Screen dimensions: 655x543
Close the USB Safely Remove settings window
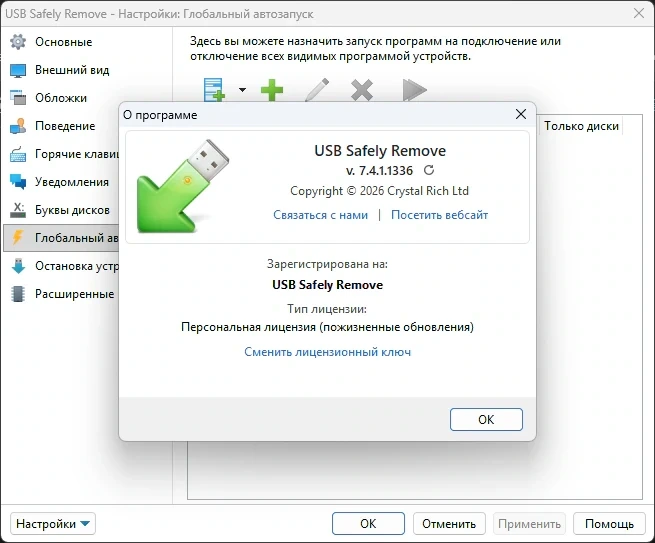tap(639, 13)
